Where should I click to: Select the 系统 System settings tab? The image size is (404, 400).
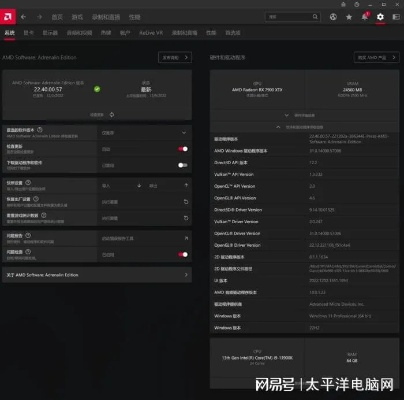pos(10,33)
